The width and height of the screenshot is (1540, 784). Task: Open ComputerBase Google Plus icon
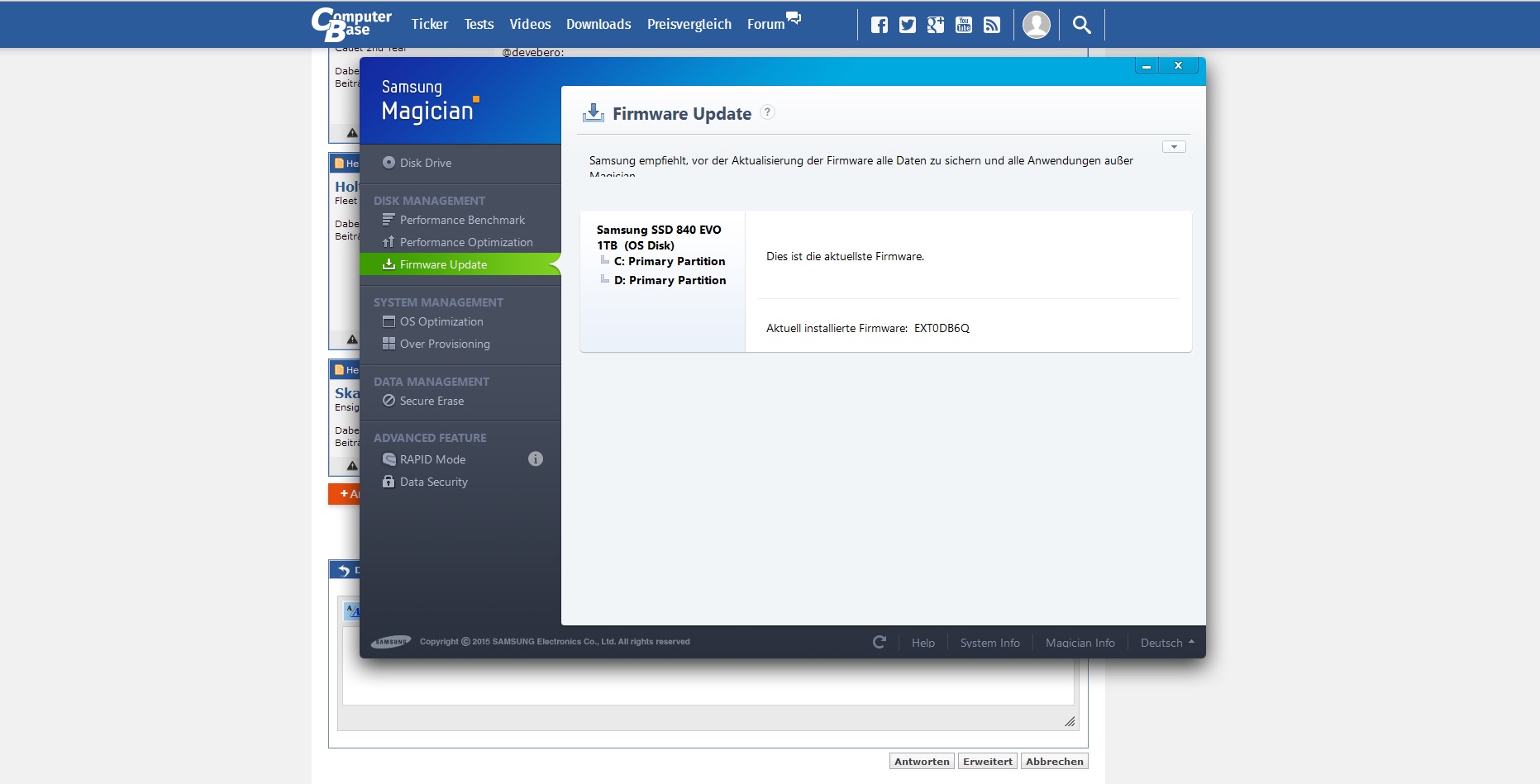[936, 25]
